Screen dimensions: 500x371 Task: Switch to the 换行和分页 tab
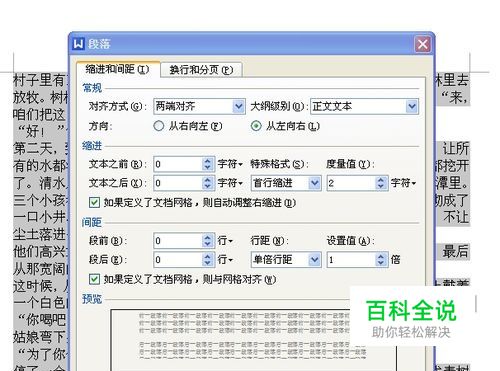tap(201, 70)
